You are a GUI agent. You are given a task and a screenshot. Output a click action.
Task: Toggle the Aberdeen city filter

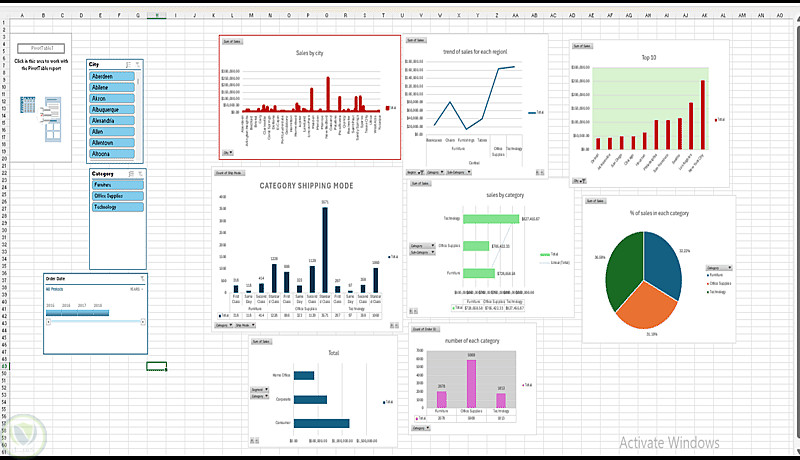[112, 76]
